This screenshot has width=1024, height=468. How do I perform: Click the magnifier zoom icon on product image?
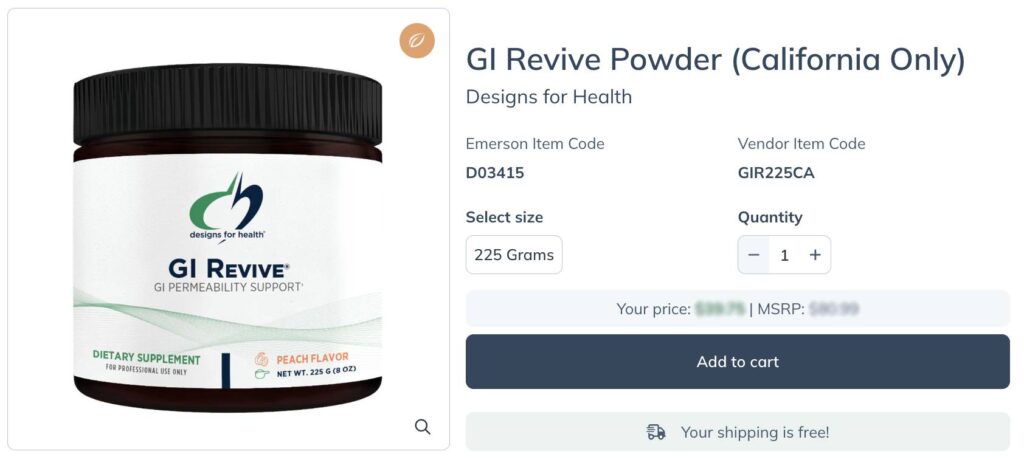click(x=423, y=427)
